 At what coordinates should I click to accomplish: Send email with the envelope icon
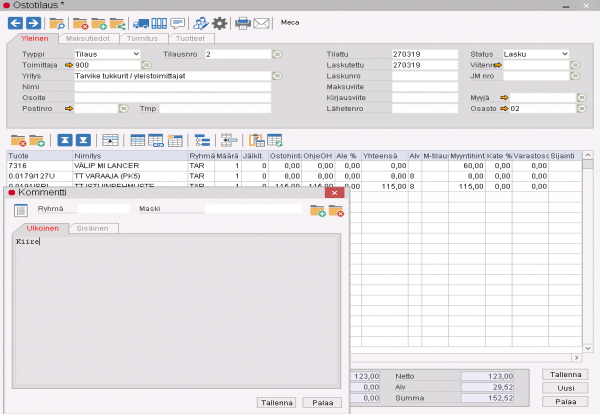[261, 24]
